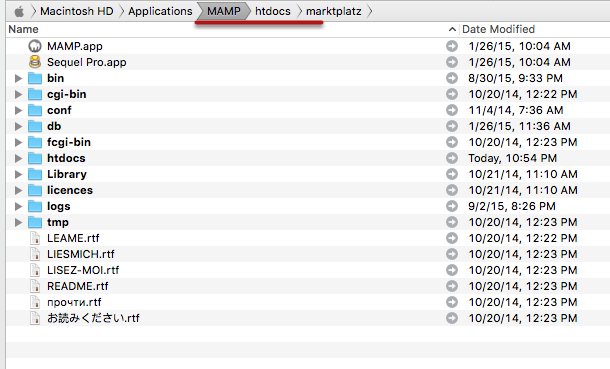Click the LIESMICH.rtf document icon
The height and width of the screenshot is (369, 610).
click(35, 254)
